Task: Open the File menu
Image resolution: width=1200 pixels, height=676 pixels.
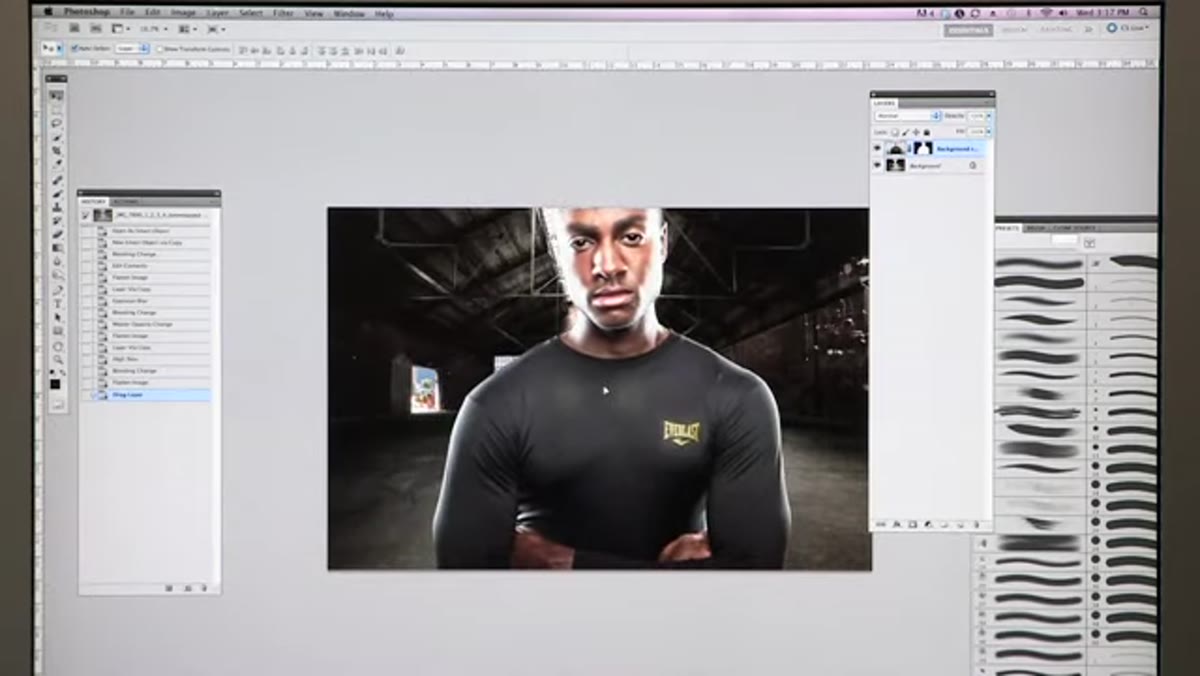Action: point(127,13)
